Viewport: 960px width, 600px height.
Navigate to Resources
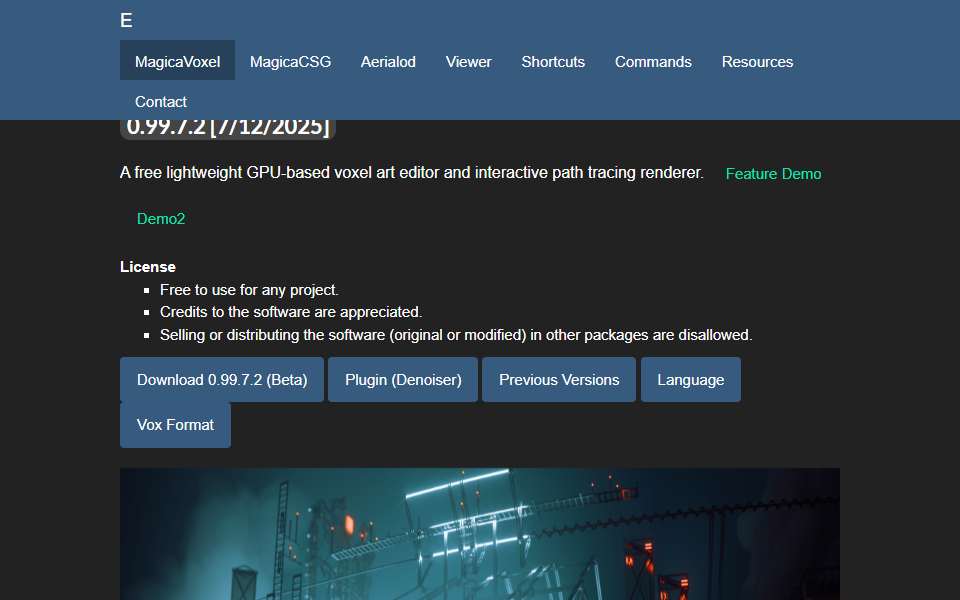(757, 60)
